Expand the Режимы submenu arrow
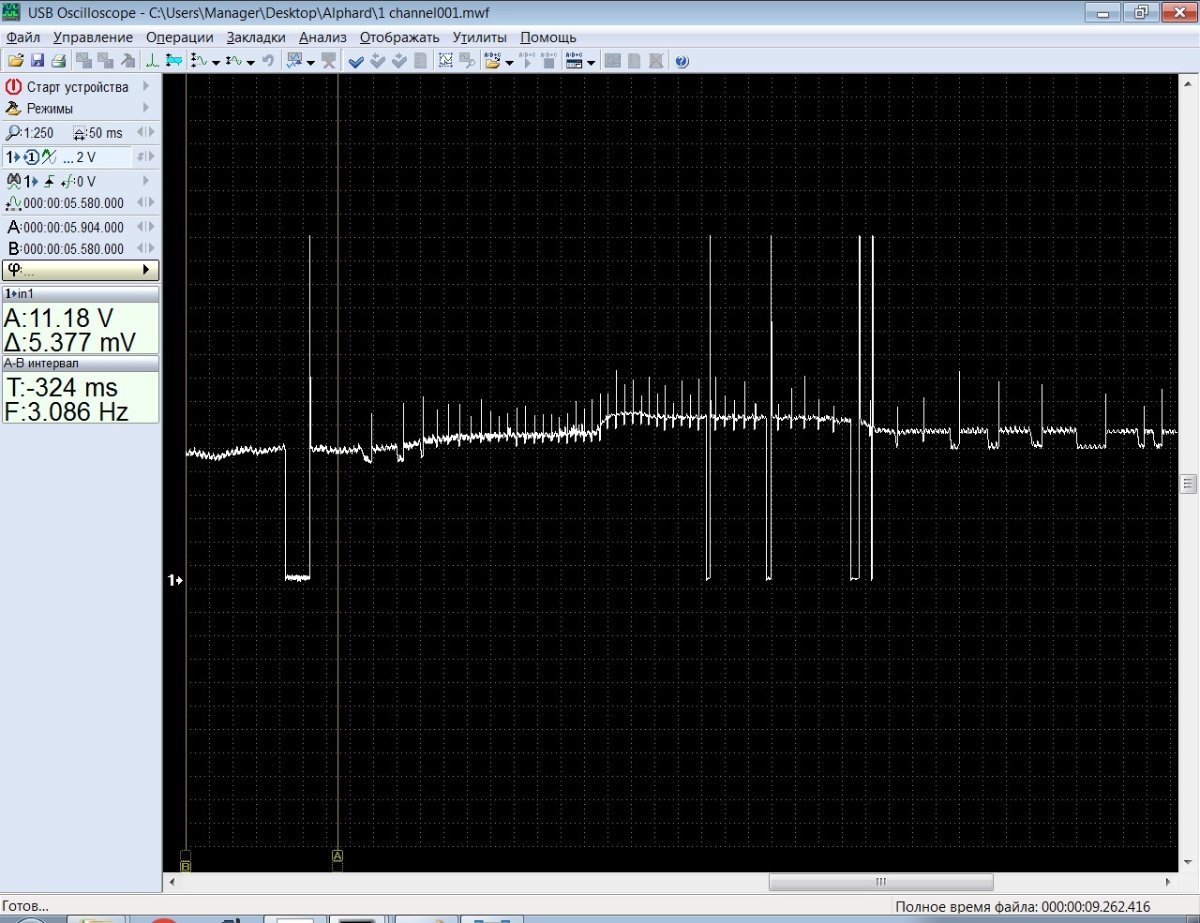This screenshot has width=1200, height=923. pos(146,108)
